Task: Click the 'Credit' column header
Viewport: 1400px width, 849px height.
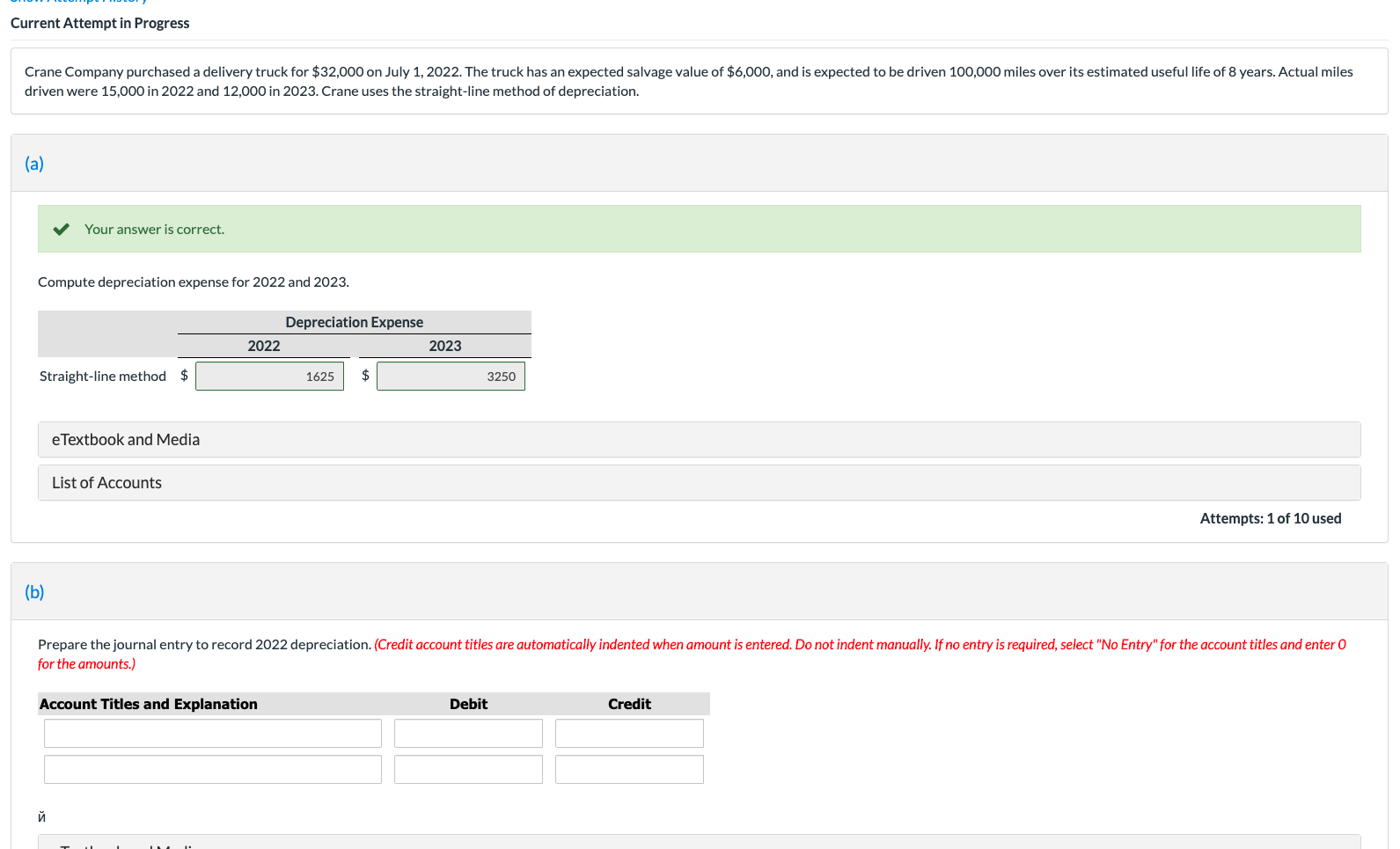Action: coord(629,704)
